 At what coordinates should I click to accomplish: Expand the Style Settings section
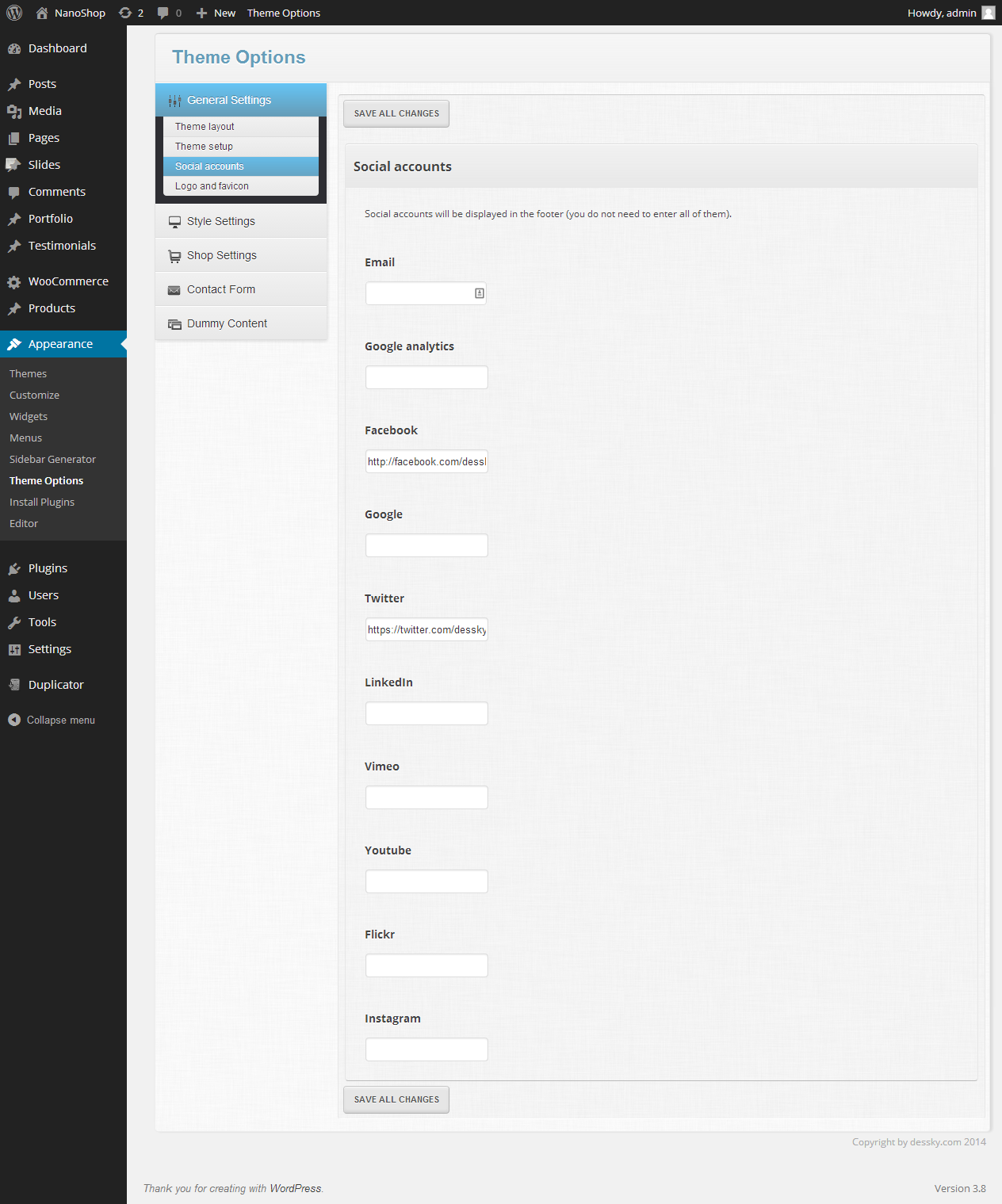point(221,221)
